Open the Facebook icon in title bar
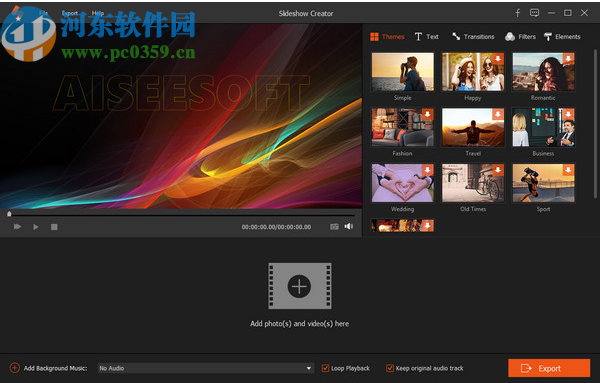This screenshot has width=601, height=383. coord(517,13)
